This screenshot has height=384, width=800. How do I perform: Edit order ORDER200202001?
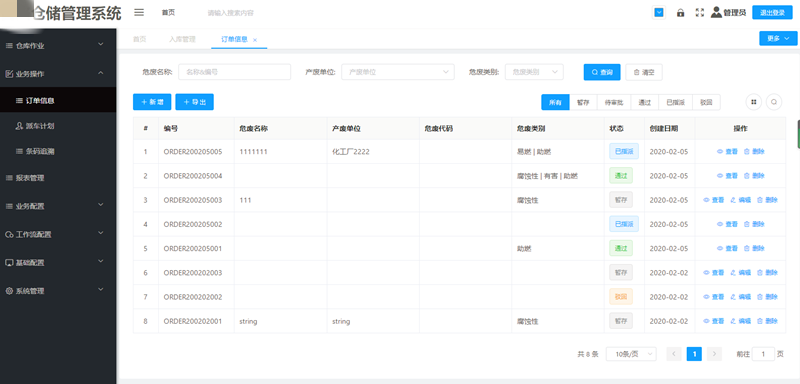(741, 321)
